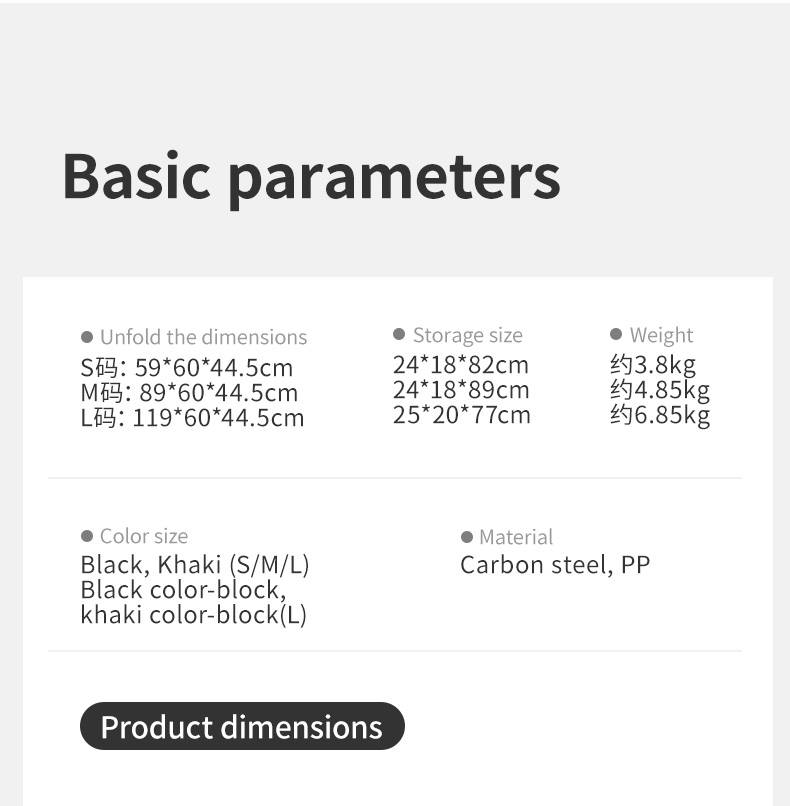Image resolution: width=790 pixels, height=806 pixels.
Task: Click the L码 119*60*44.5cm entry
Action: click(x=192, y=417)
